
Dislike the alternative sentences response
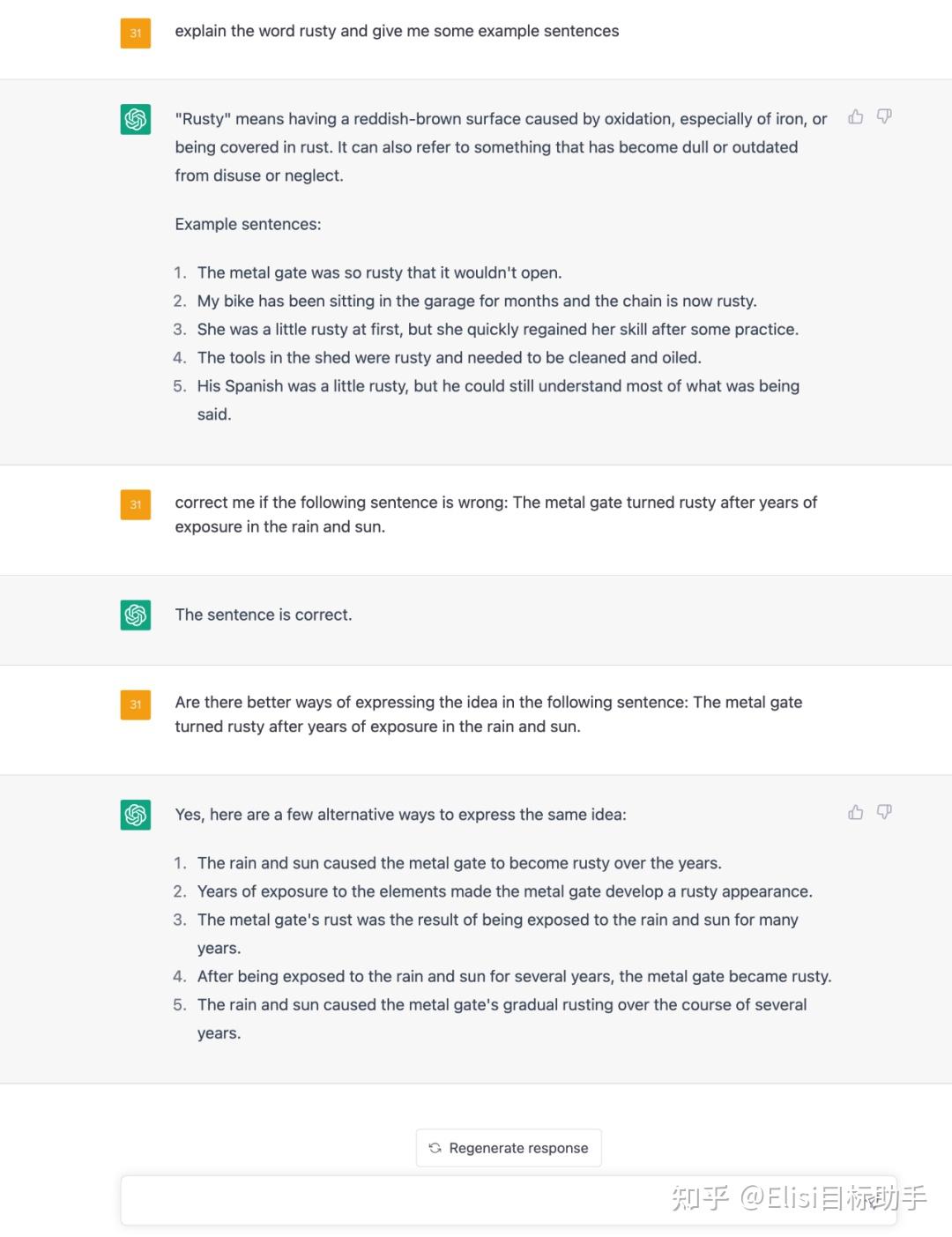[x=884, y=812]
